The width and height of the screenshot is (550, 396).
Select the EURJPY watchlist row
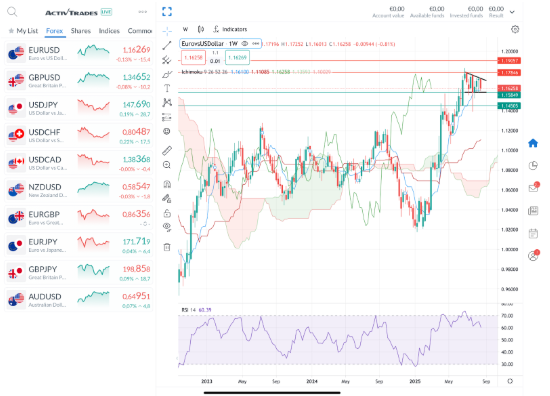79,245
